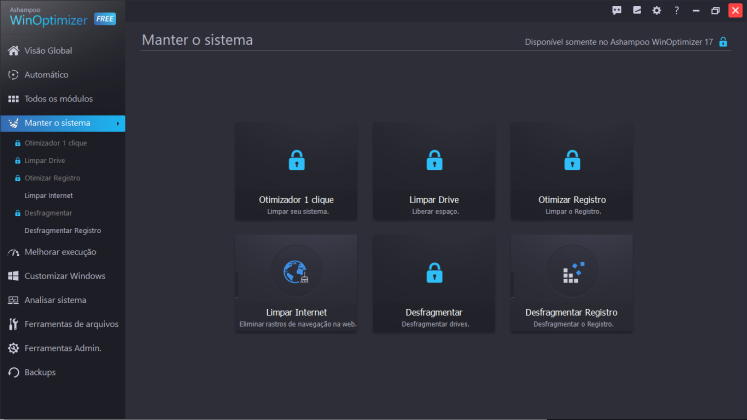Select Desfragmentar in sidebar submenu
Image resolution: width=747 pixels, height=420 pixels.
pyautogui.click(x=48, y=213)
